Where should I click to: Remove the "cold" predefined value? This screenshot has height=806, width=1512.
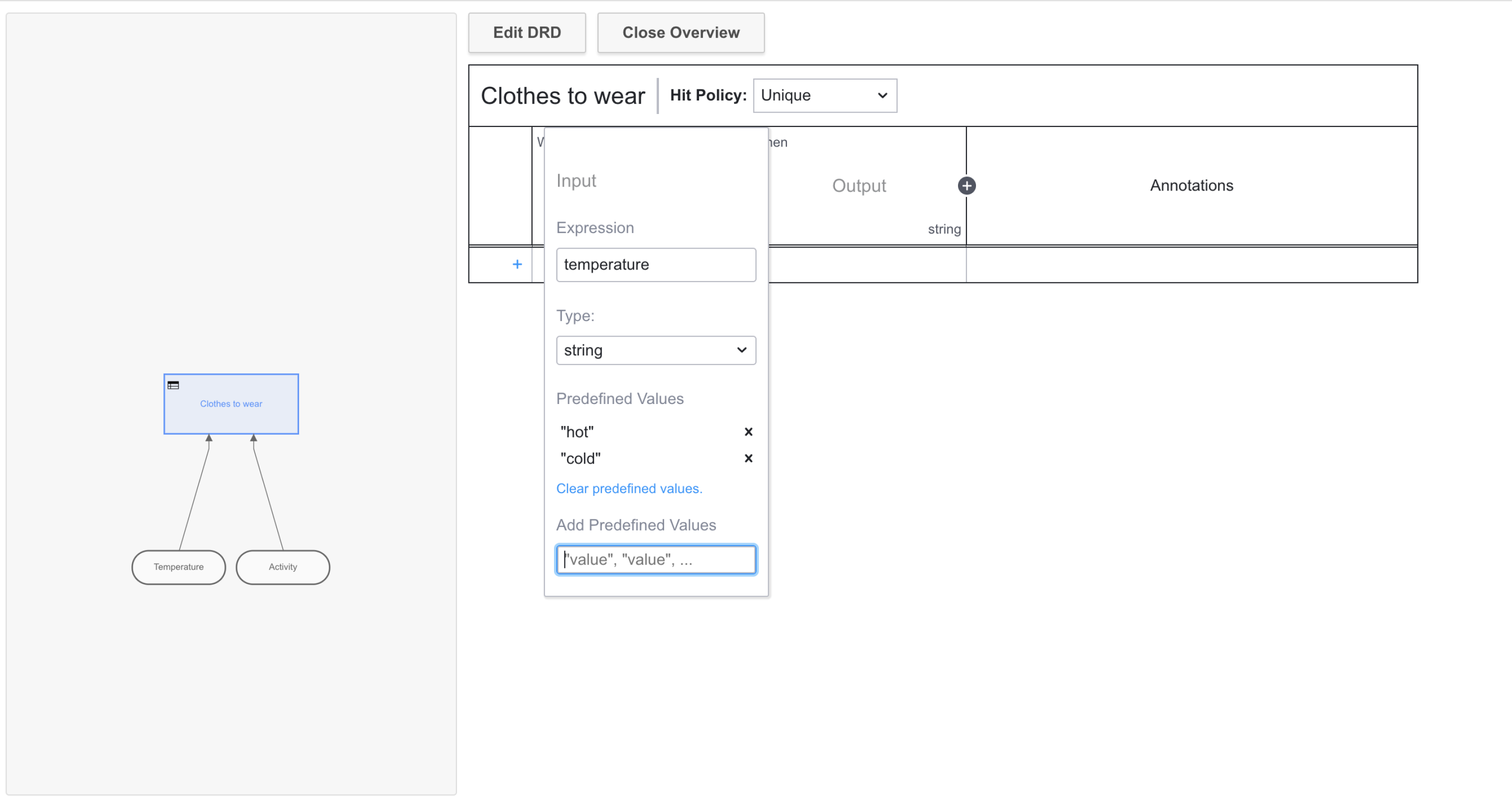point(748,458)
